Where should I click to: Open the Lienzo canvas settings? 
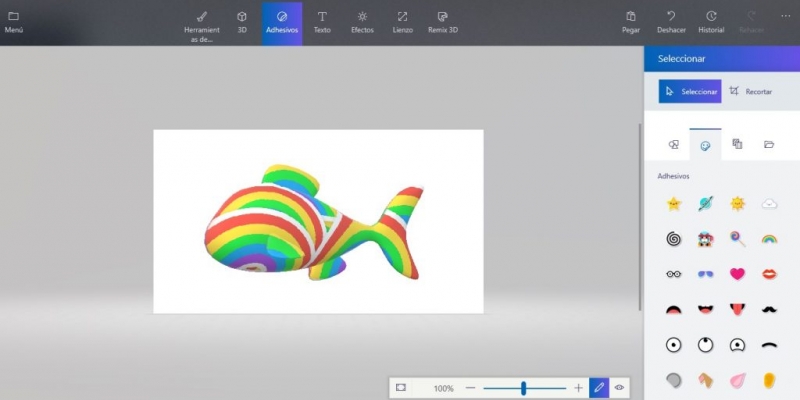(x=401, y=22)
